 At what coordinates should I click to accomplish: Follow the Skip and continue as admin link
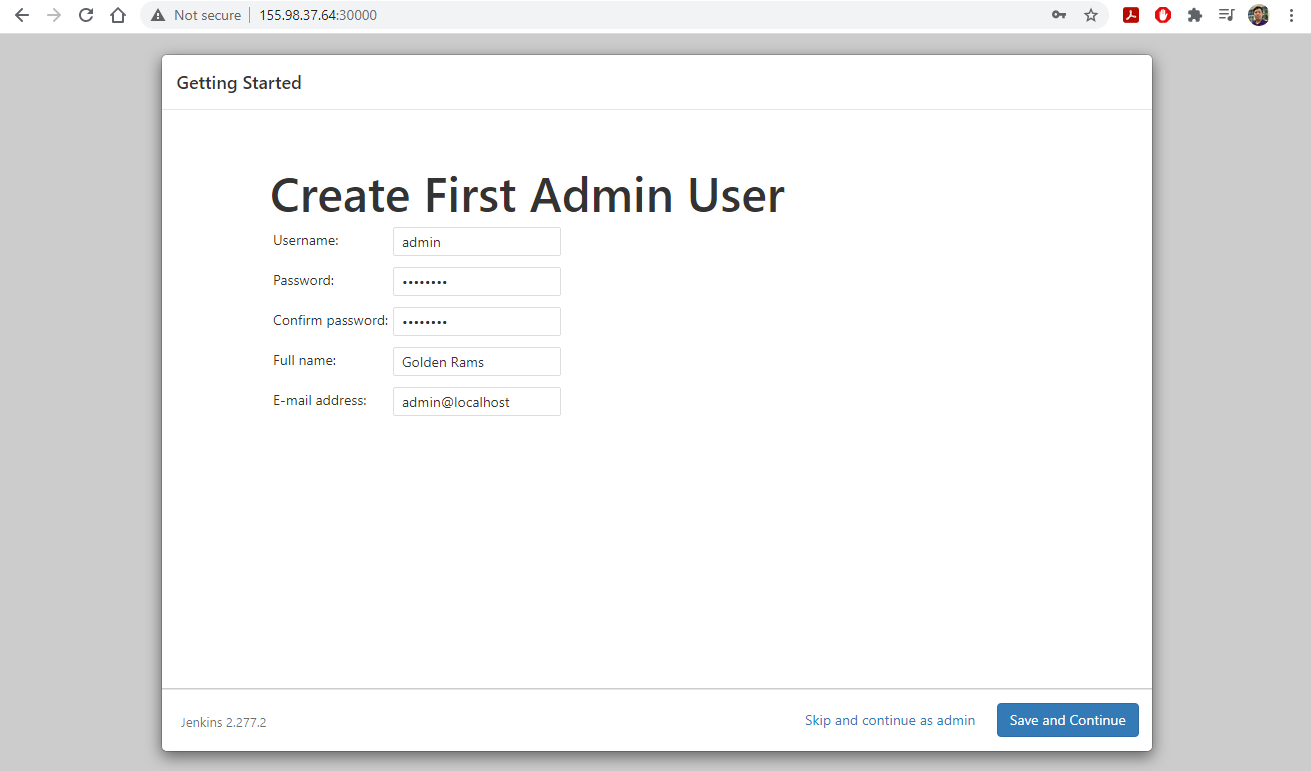click(889, 720)
